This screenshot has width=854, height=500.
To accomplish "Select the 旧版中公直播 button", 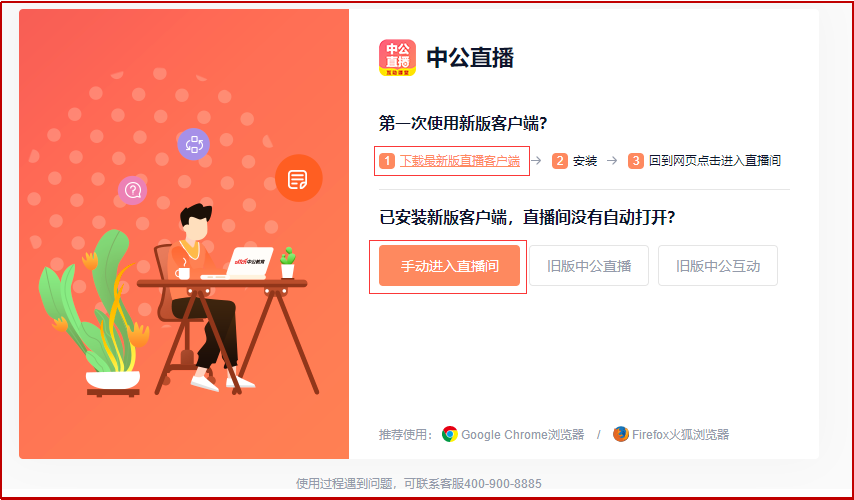I will [589, 266].
